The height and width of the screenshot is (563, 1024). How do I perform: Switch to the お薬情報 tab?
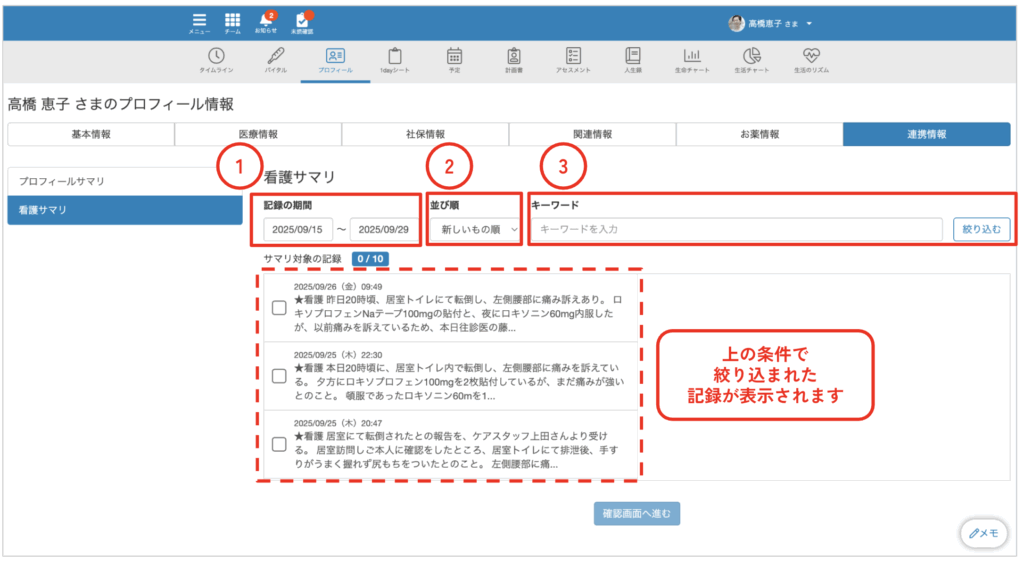tap(759, 134)
